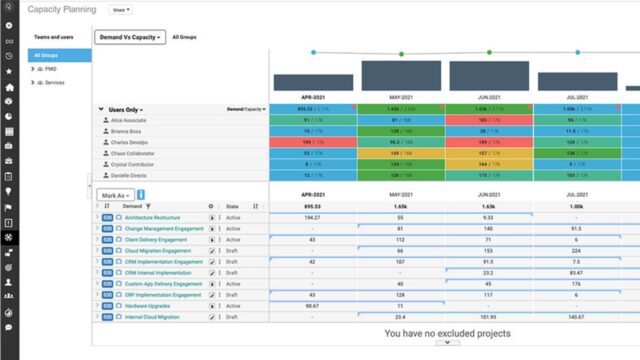Click the blue info icon beside Mark As
Viewport: 640px width, 360px height.
(141, 195)
